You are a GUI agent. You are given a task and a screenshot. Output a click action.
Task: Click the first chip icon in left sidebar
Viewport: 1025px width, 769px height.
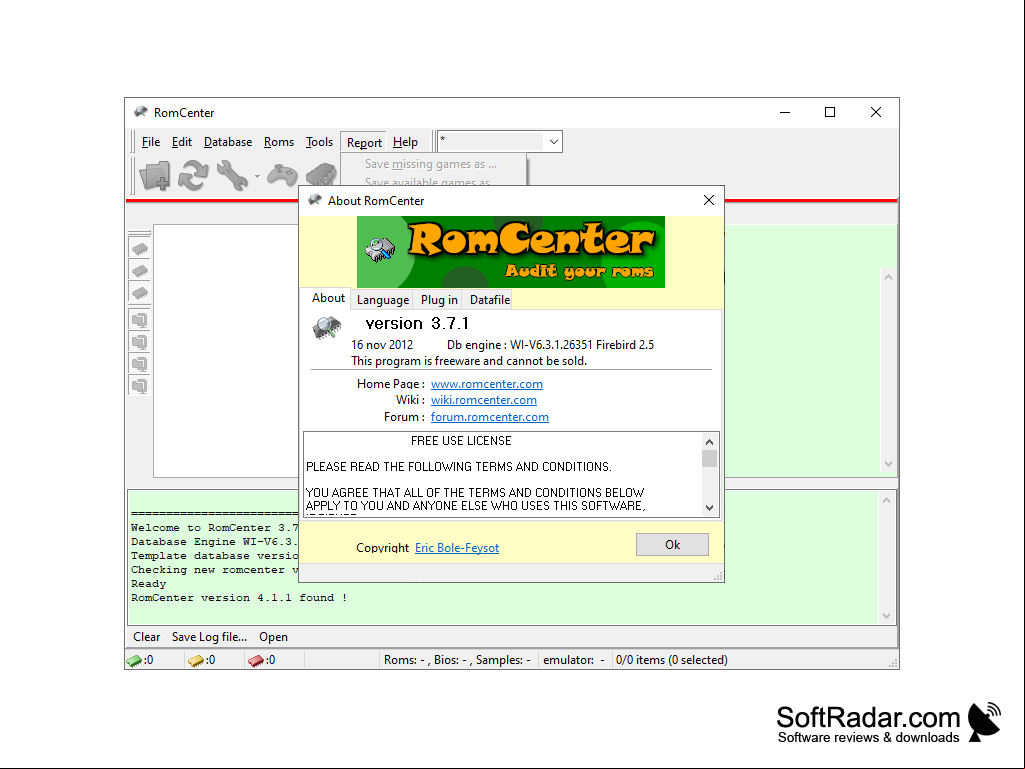[139, 249]
